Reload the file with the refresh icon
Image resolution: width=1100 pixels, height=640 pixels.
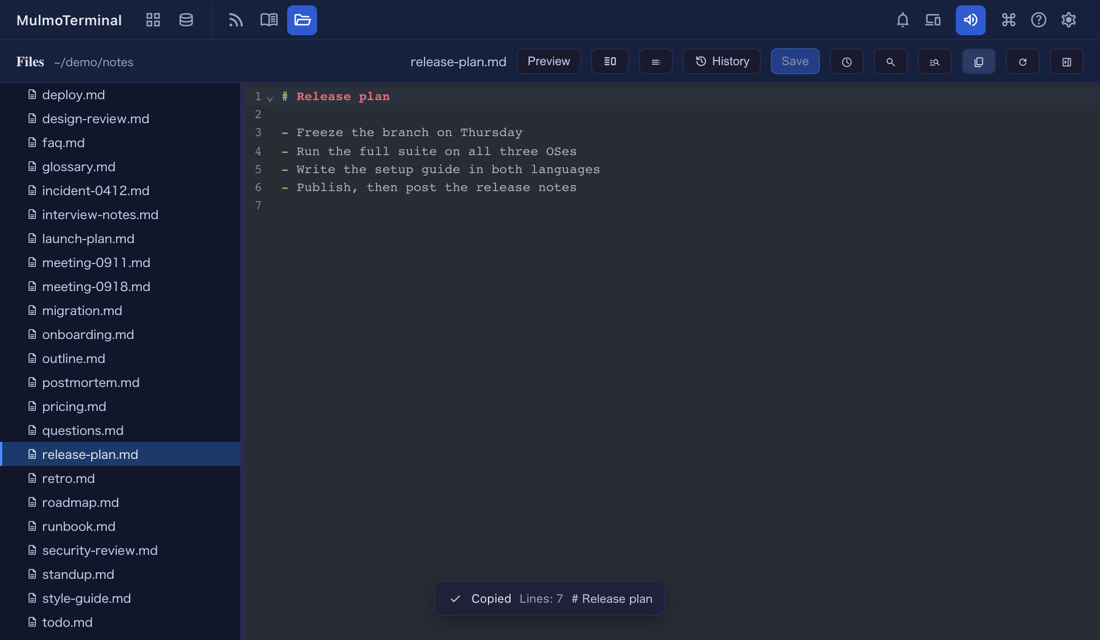(x=1023, y=62)
